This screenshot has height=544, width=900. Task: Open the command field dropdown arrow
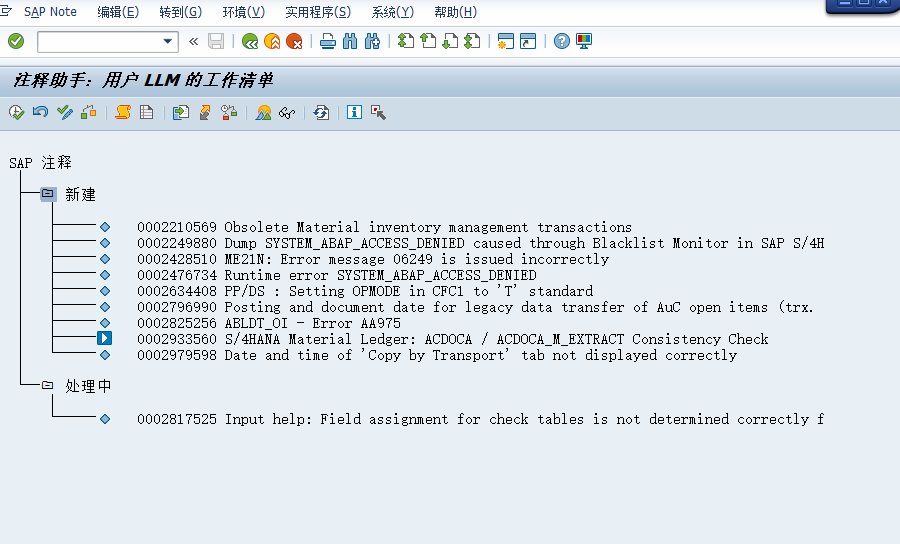pos(168,41)
